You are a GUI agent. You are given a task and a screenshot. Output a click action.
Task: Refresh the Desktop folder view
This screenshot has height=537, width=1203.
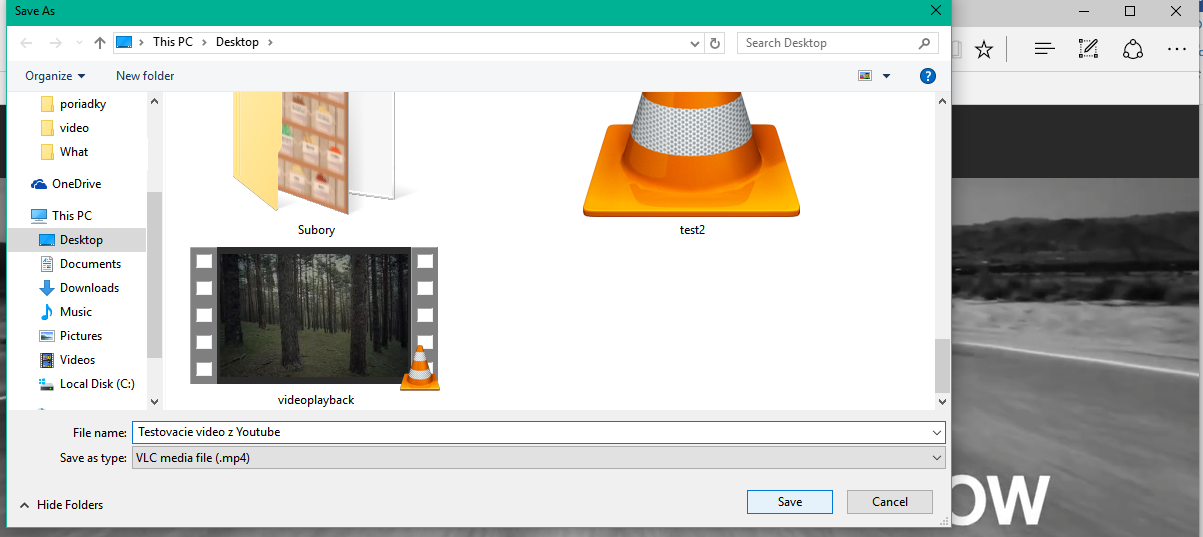(x=715, y=43)
